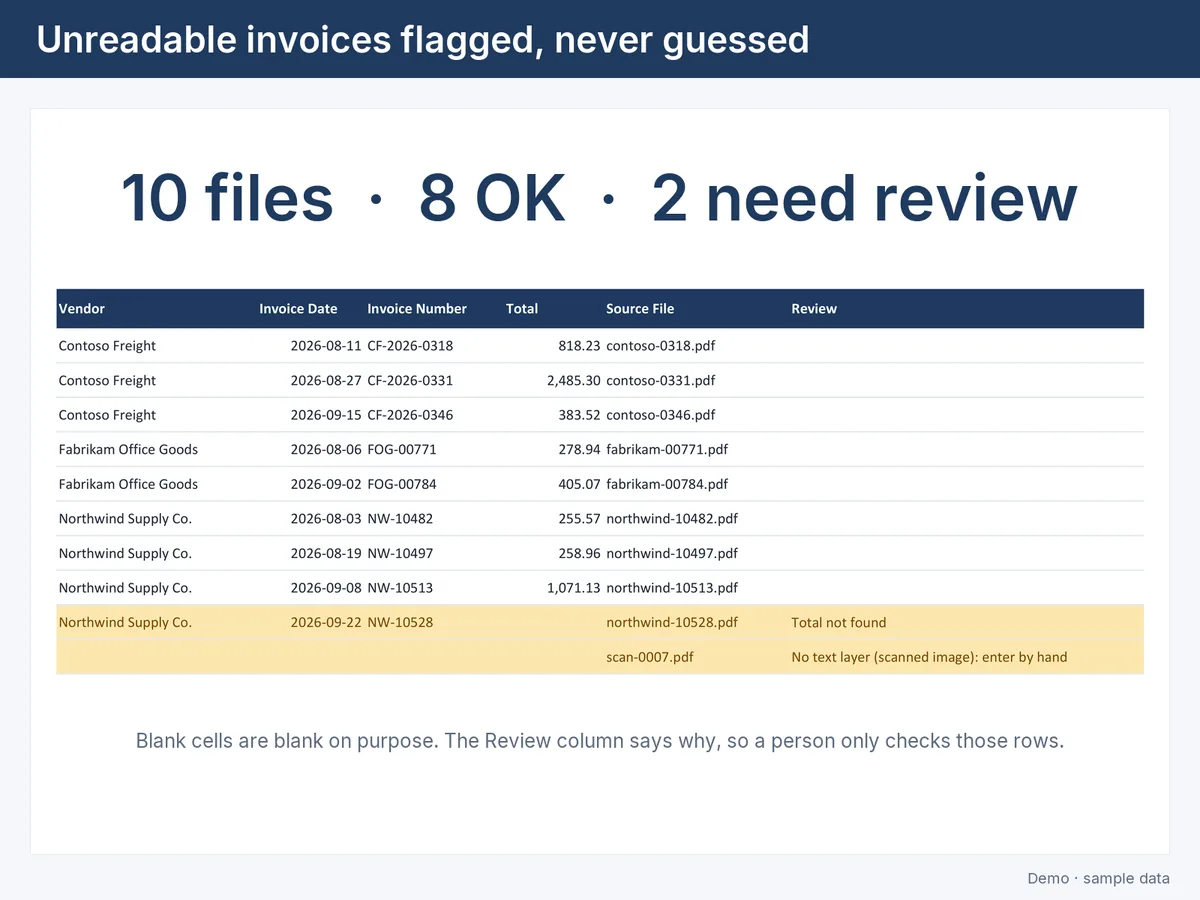The height and width of the screenshot is (900, 1200).
Task: Click the date 2026-08-27
Action: (326, 381)
